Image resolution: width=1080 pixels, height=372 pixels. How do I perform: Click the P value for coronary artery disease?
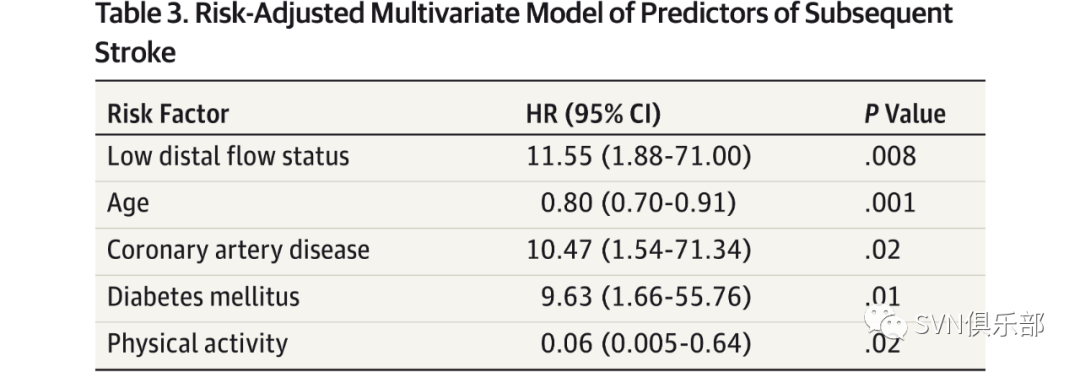tap(882, 250)
